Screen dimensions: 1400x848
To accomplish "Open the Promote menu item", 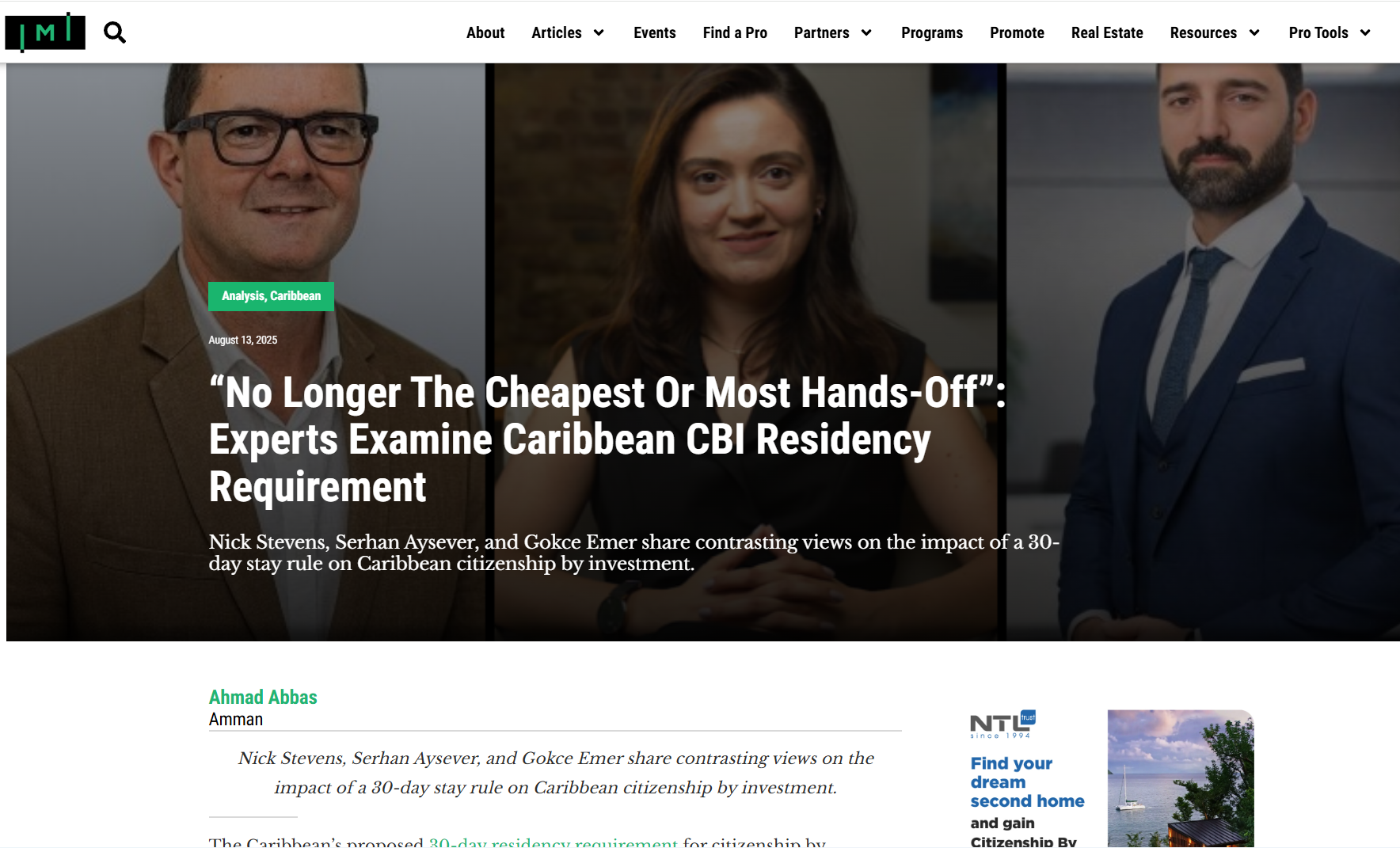I will pos(1017,32).
